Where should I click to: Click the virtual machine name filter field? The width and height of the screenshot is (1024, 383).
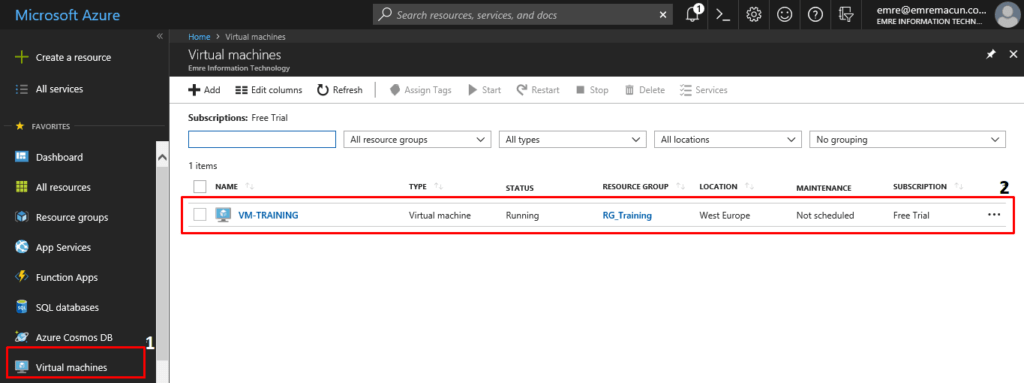[x=262, y=139]
